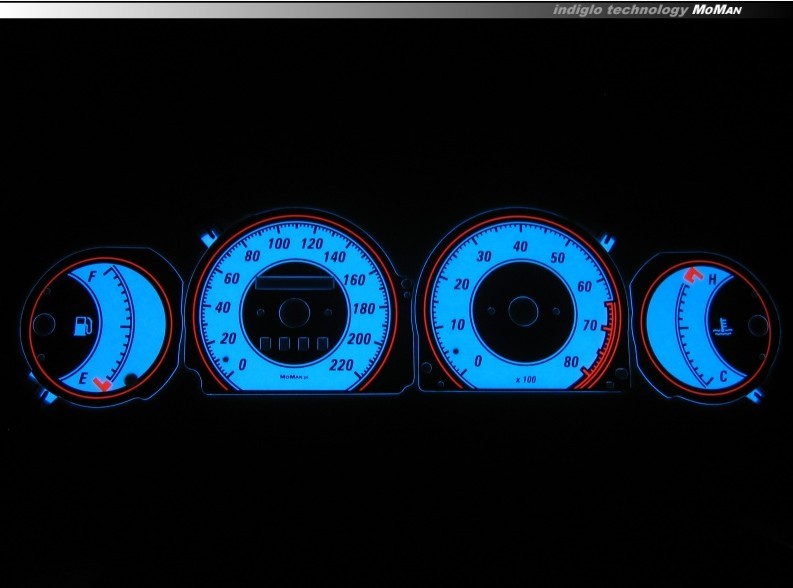The width and height of the screenshot is (793, 588).
Task: Click the fuel pump icon
Action: [x=84, y=326]
